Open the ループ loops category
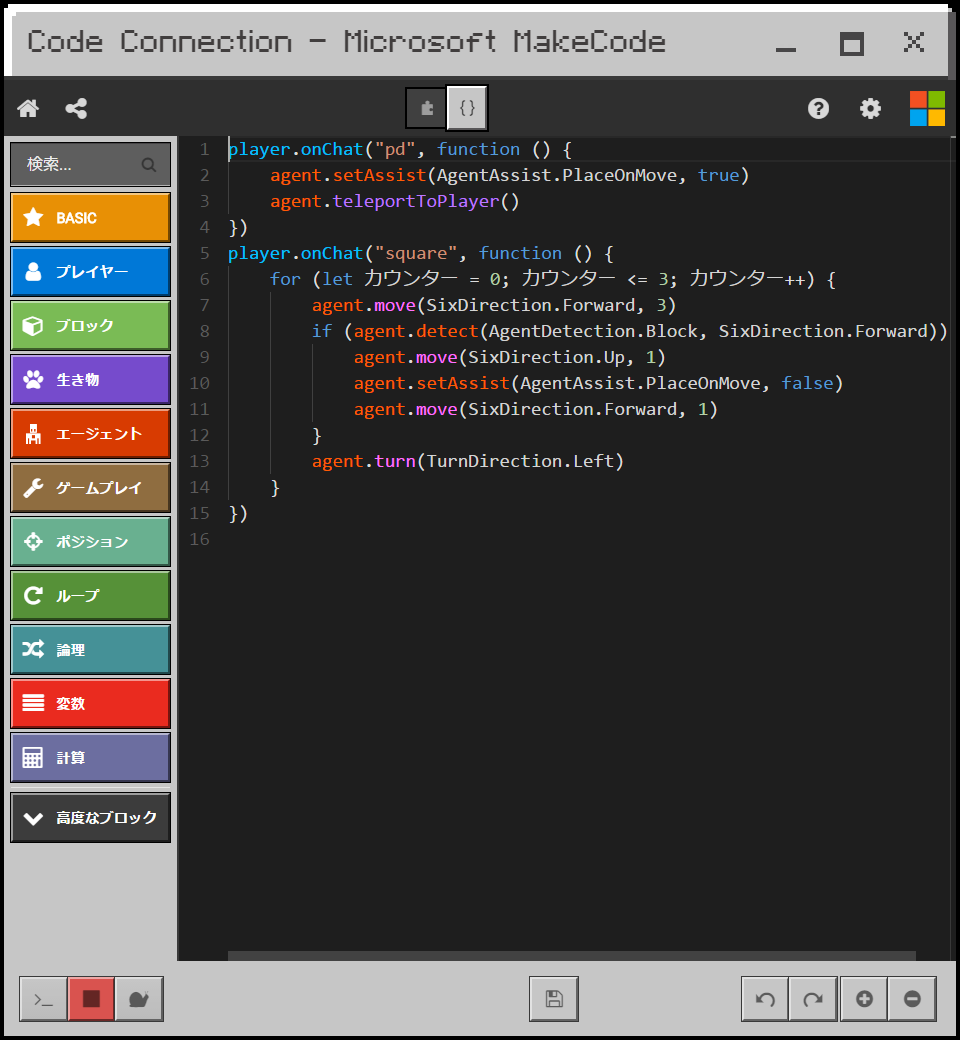 90,595
